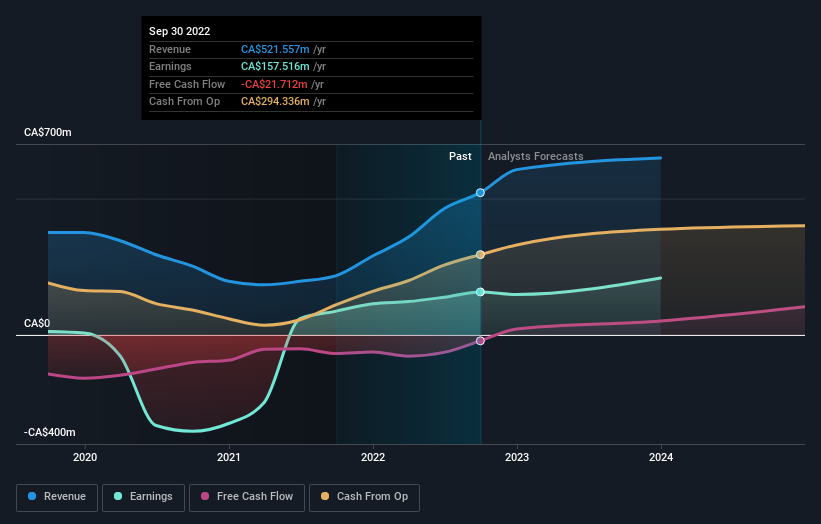Image resolution: width=821 pixels, height=524 pixels.
Task: Toggle the Cash From Op legend series
Action: click(x=364, y=497)
